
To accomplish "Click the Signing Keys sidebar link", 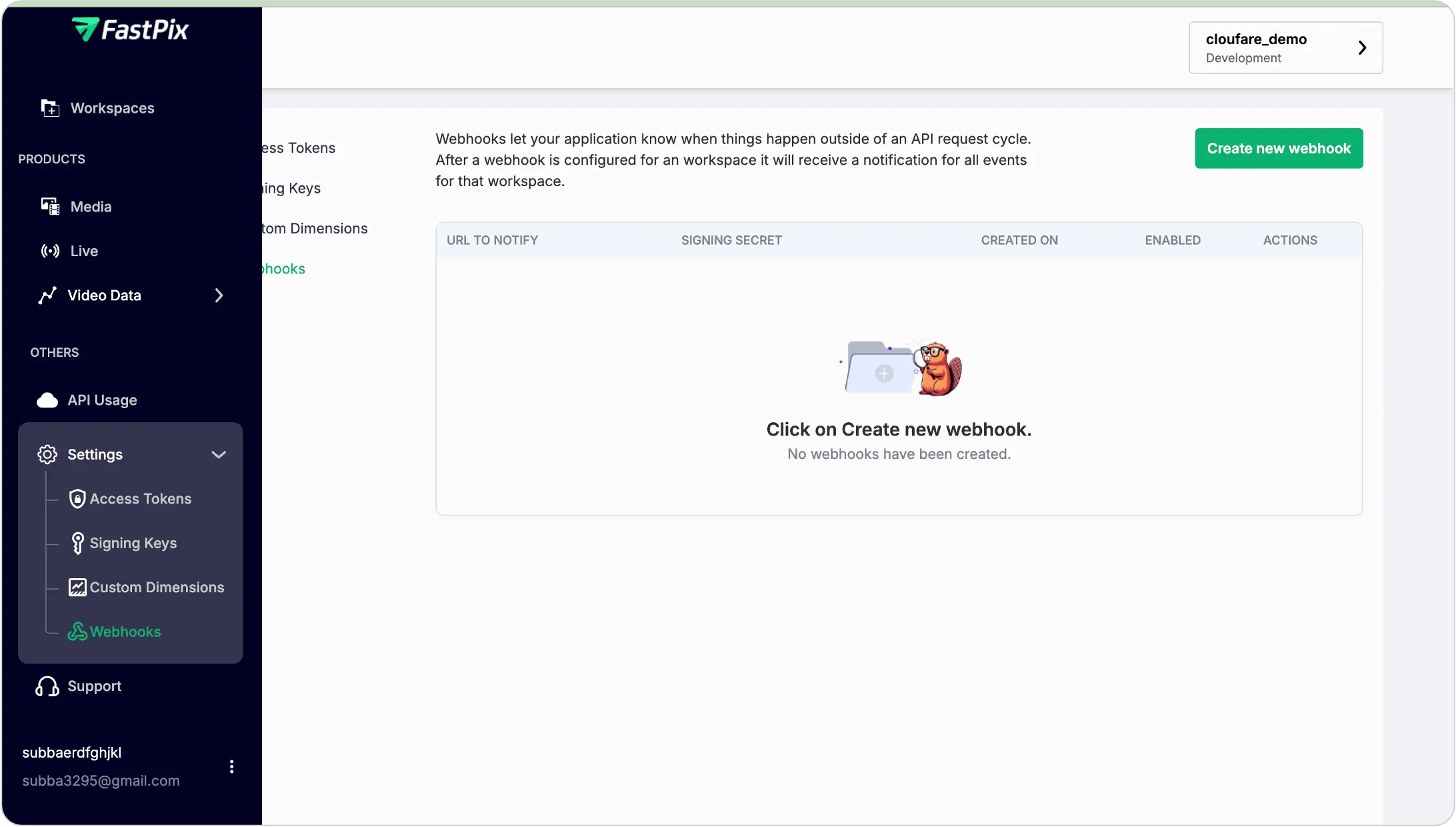I will tap(133, 543).
